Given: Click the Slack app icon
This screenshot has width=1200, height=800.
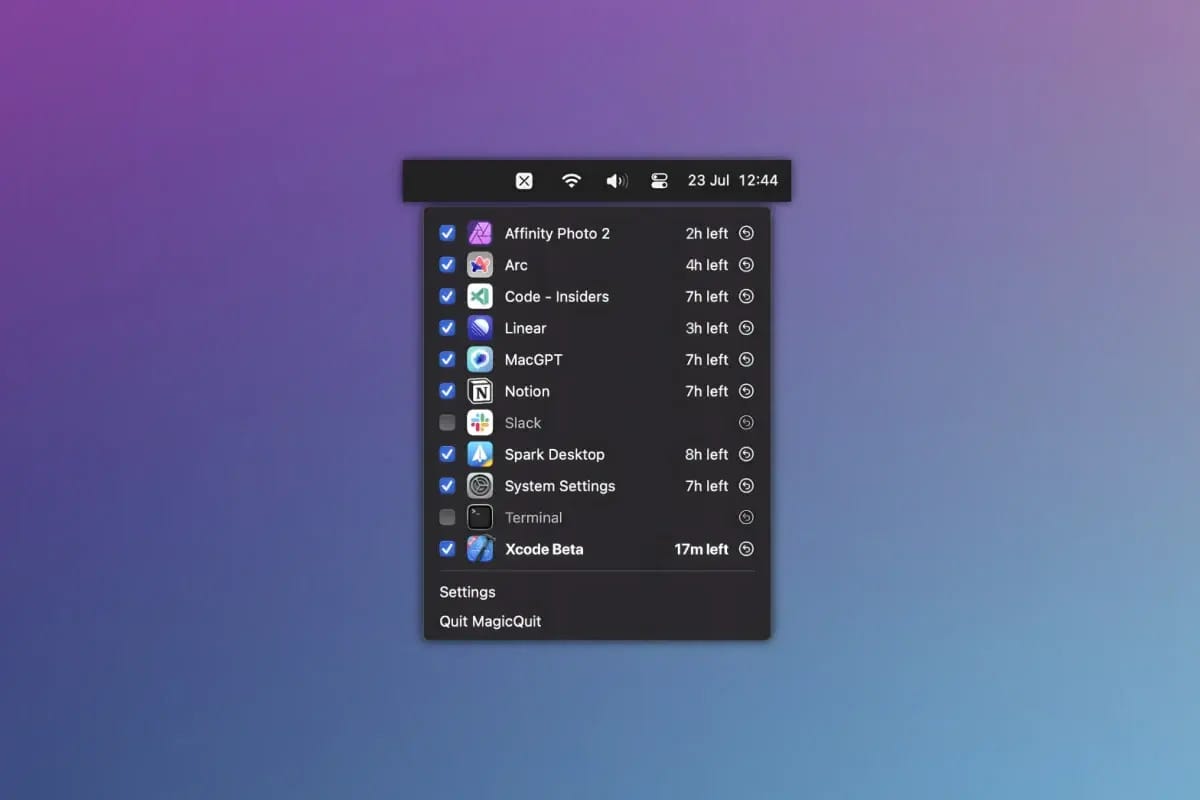Looking at the screenshot, I should pyautogui.click(x=480, y=423).
